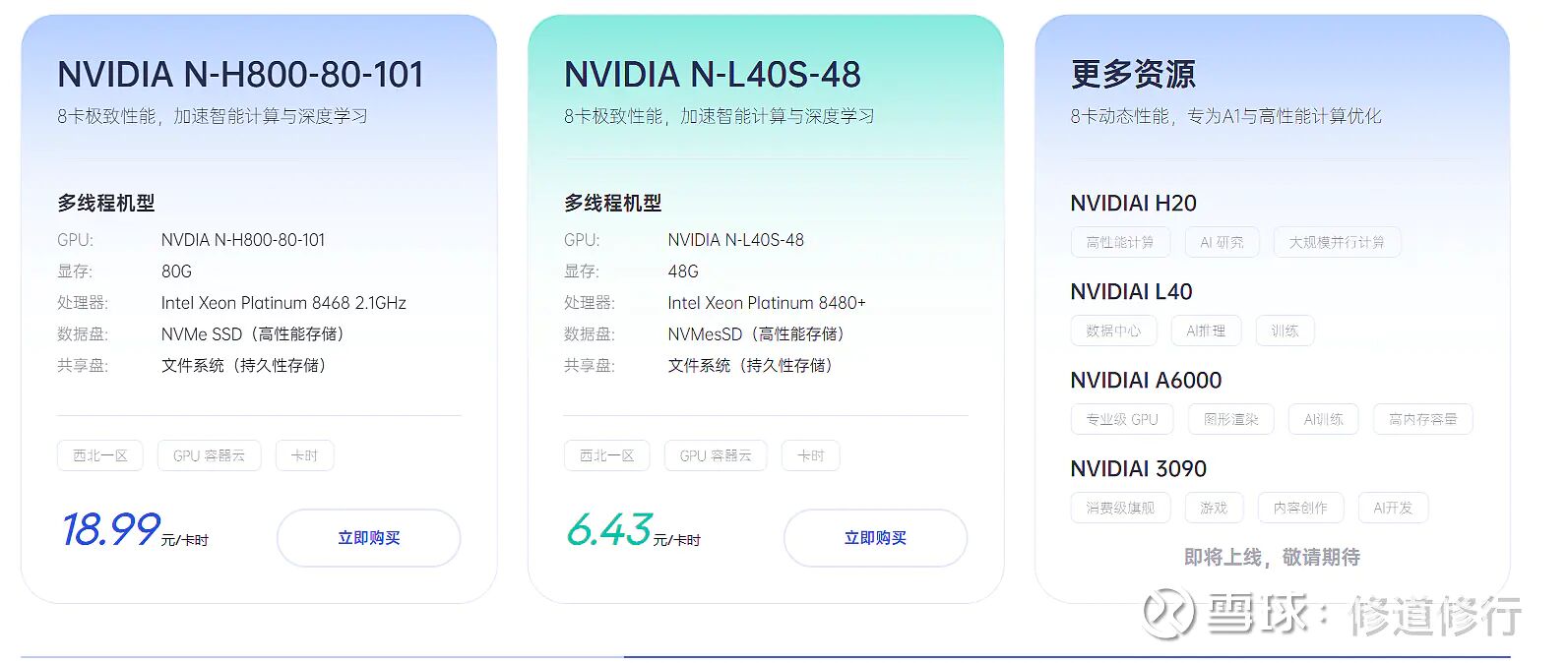
Task: Click the 大规模并行计算 tag
Action: (1336, 242)
